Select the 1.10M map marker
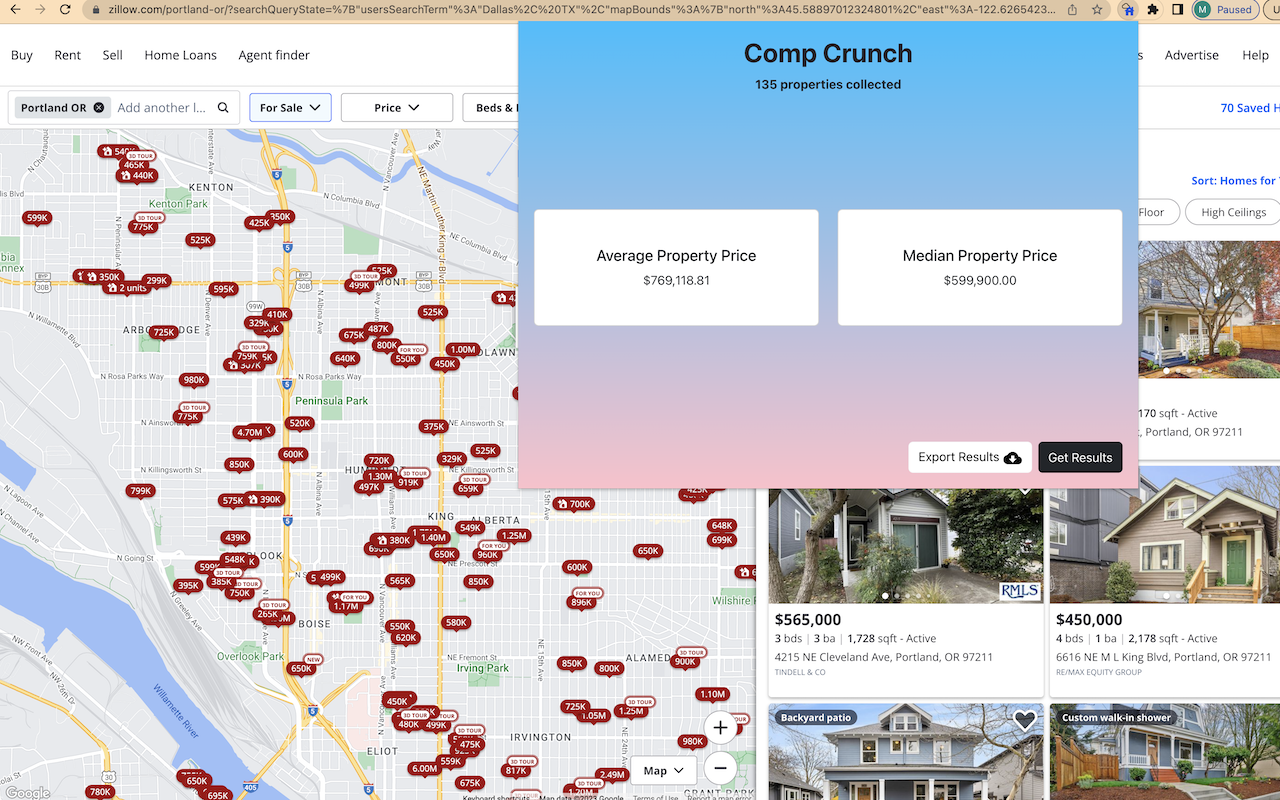The image size is (1280, 800). 712,694
